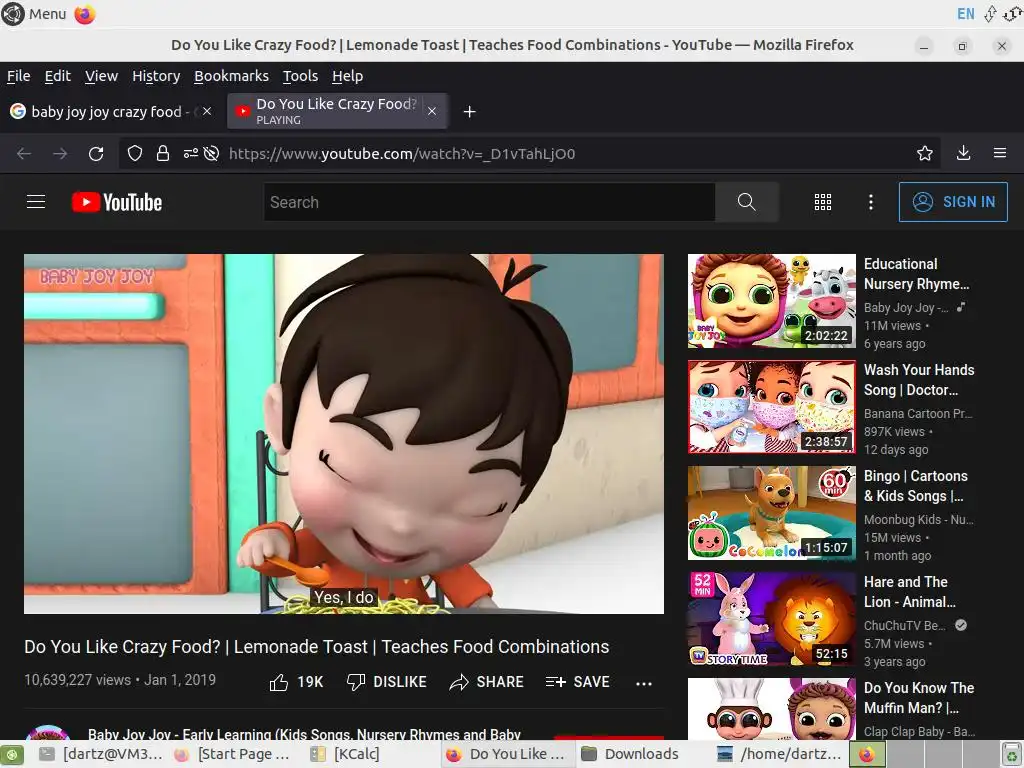This screenshot has width=1024, height=768.
Task: Open more actions ellipsis below video
Action: pyautogui.click(x=644, y=683)
